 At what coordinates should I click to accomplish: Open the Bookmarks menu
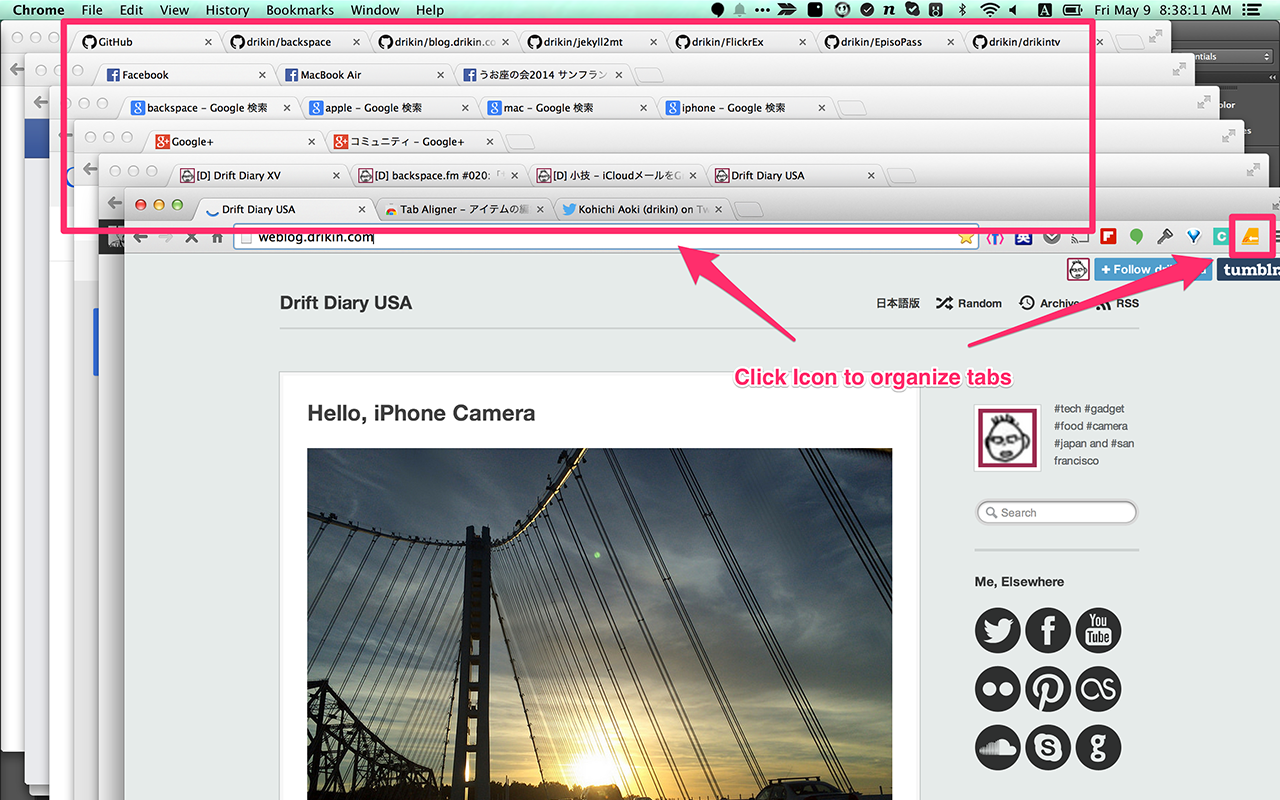300,10
